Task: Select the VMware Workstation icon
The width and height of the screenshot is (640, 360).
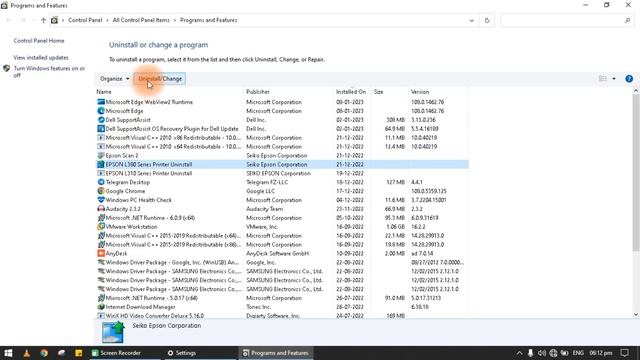Action: coord(101,227)
